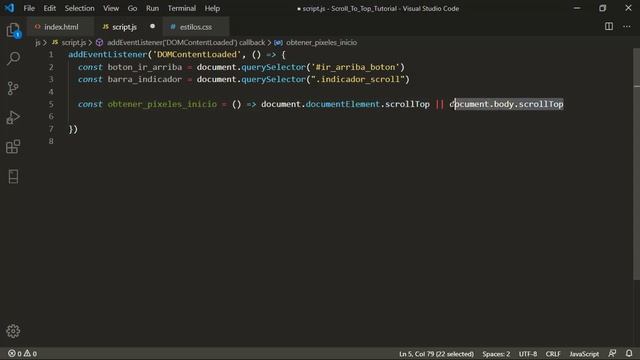Open the Search view
The image size is (640, 360).
13,58
